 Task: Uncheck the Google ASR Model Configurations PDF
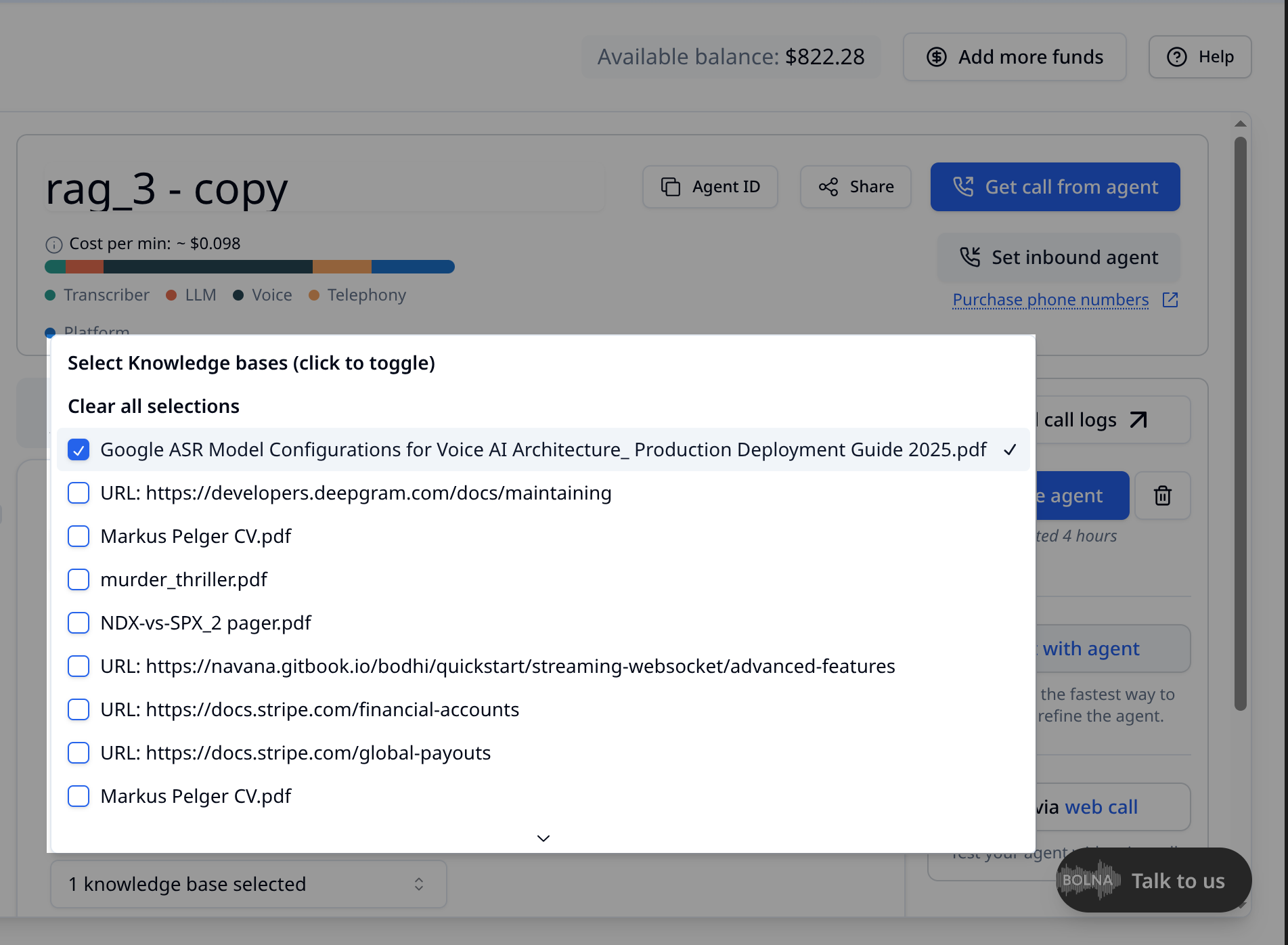coord(79,449)
